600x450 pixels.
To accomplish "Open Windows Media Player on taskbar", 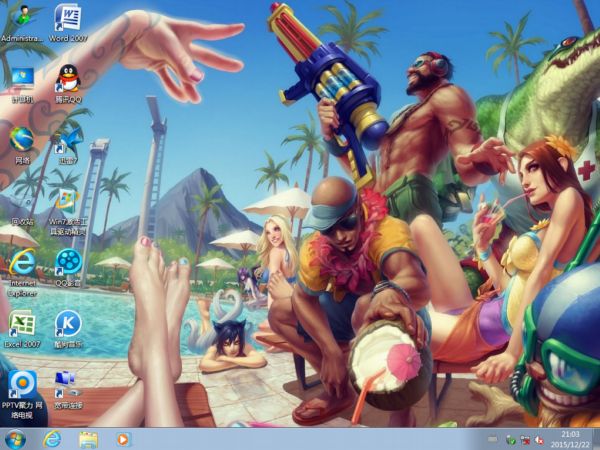I will [123, 438].
